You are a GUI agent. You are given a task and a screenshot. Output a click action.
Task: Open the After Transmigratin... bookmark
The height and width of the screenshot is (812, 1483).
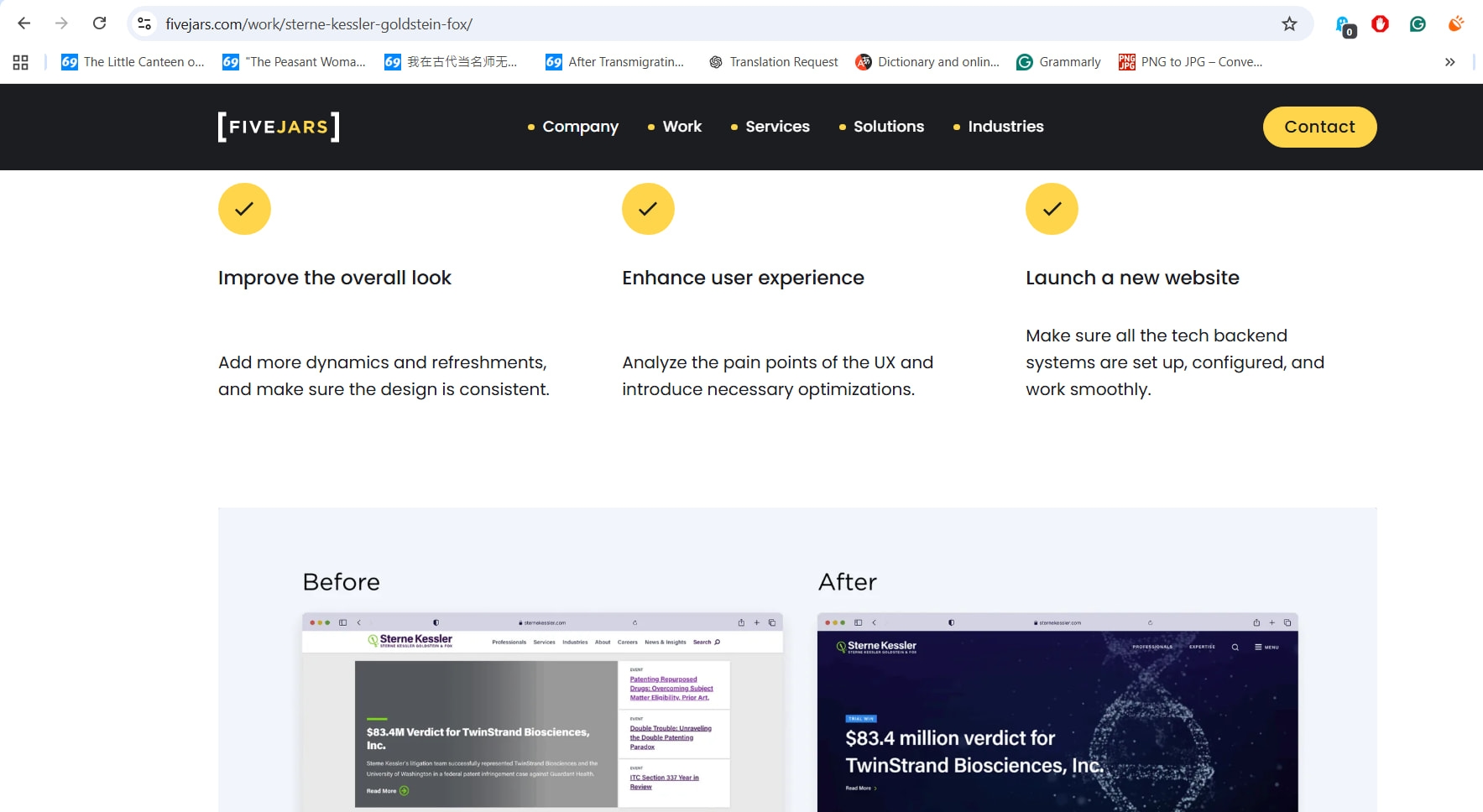[614, 62]
